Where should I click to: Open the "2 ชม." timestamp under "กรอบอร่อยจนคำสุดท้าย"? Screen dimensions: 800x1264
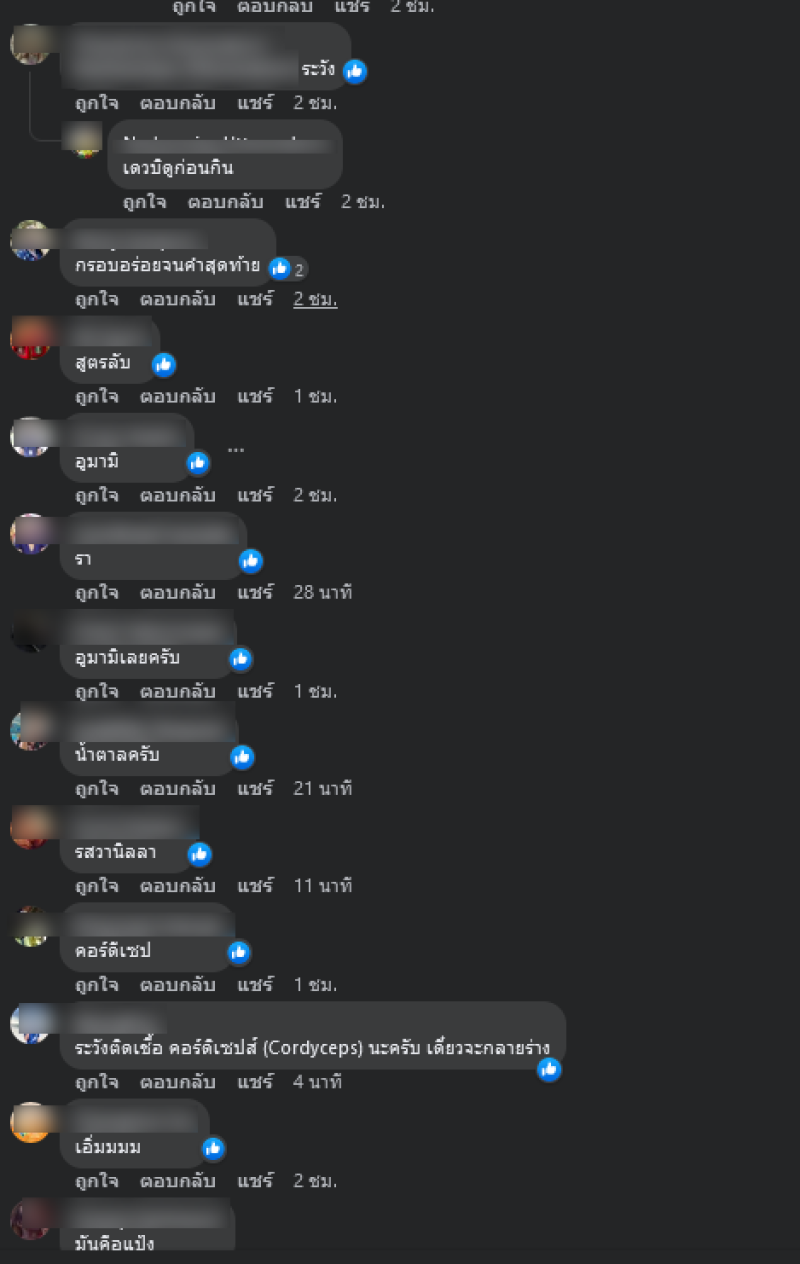(x=315, y=299)
